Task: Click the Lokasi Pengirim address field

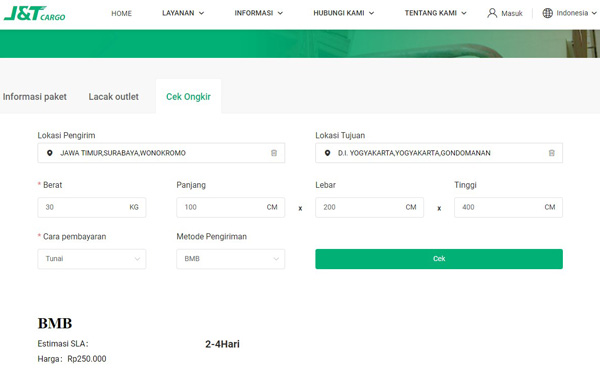Action: point(161,153)
